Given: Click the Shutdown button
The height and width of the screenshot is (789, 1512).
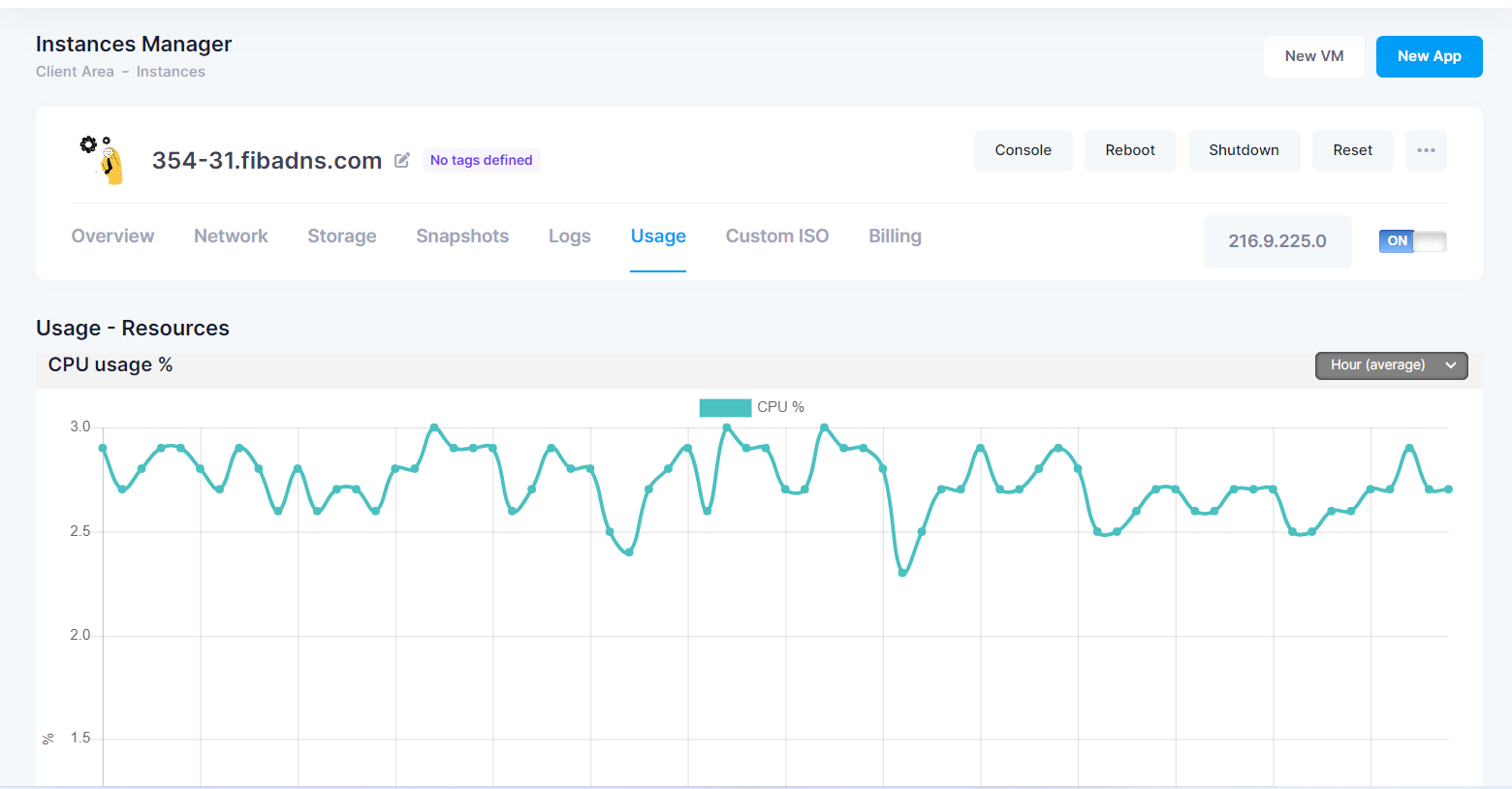Looking at the screenshot, I should click(x=1244, y=150).
